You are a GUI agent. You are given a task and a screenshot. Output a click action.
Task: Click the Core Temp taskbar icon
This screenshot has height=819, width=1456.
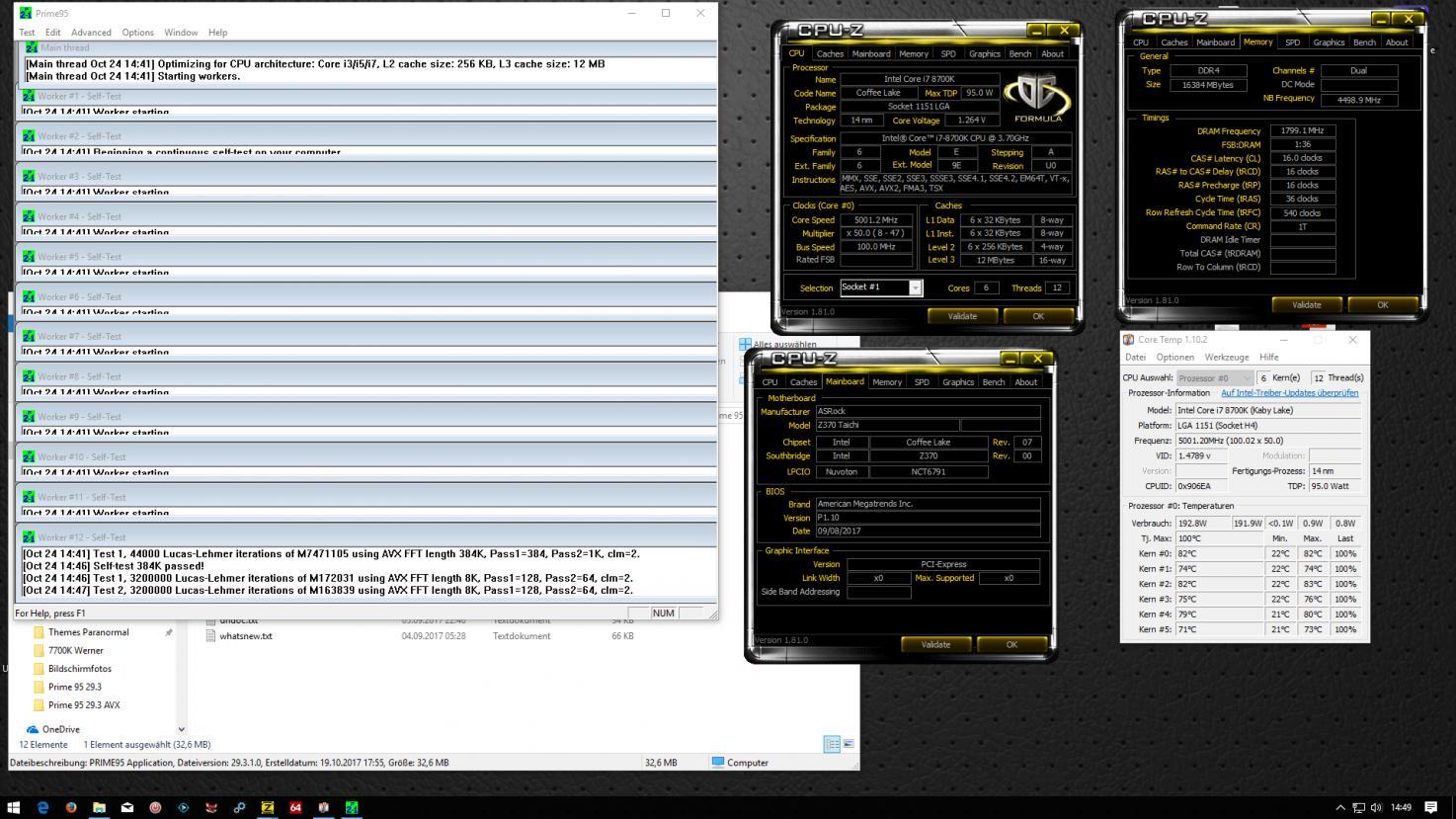pyautogui.click(x=323, y=807)
